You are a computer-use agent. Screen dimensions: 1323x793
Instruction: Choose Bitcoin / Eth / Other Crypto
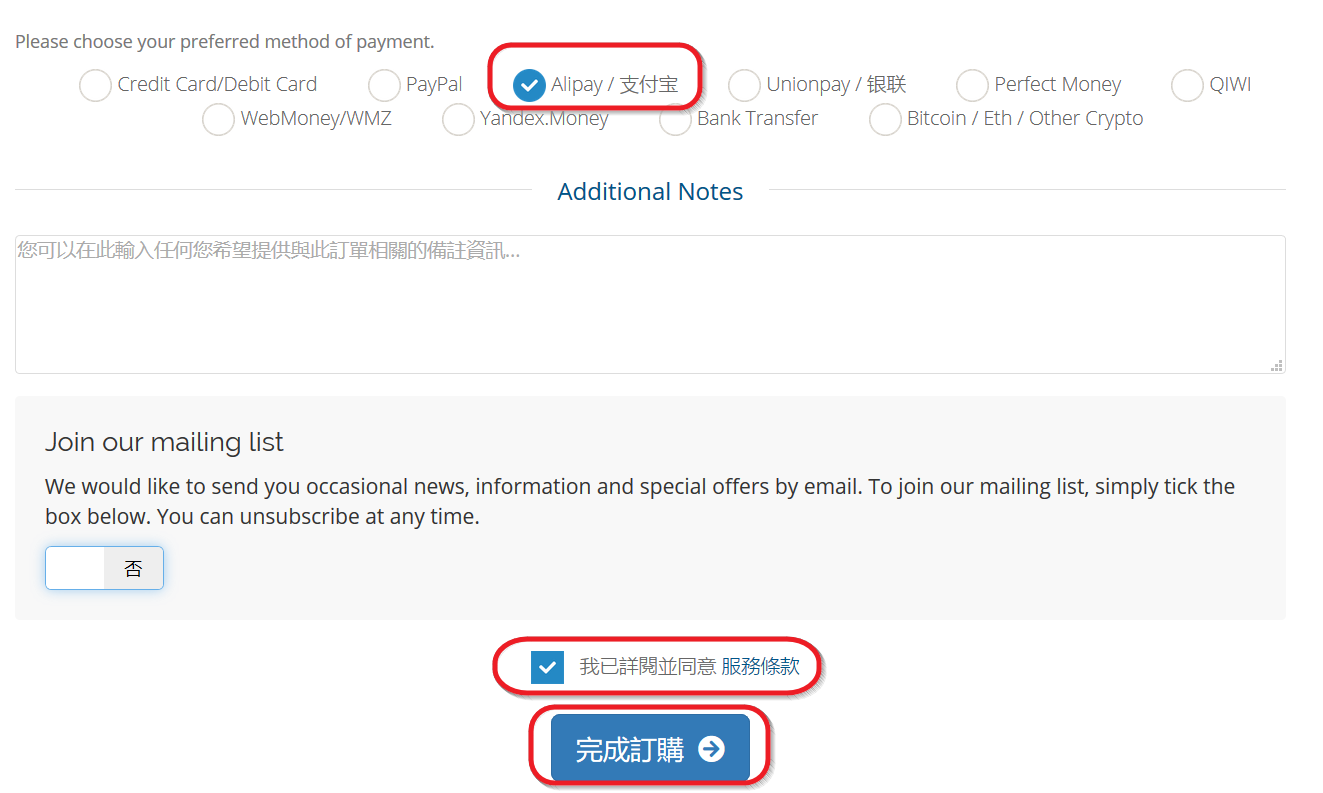pos(885,119)
